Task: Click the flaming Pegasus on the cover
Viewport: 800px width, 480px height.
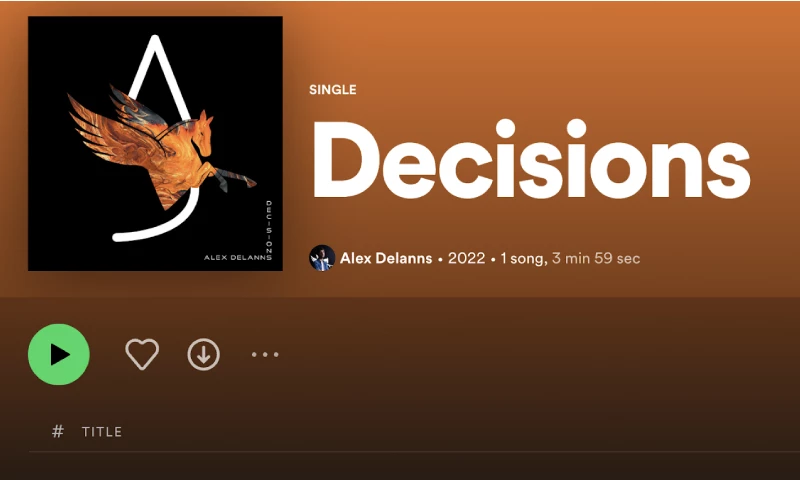Action: pos(162,148)
